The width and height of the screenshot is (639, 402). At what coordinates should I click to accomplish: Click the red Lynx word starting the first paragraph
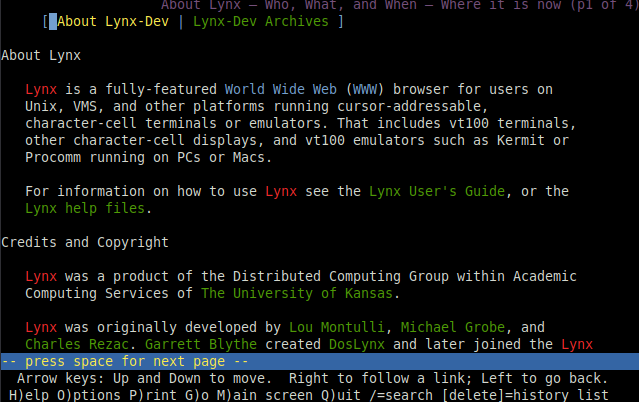(x=41, y=90)
